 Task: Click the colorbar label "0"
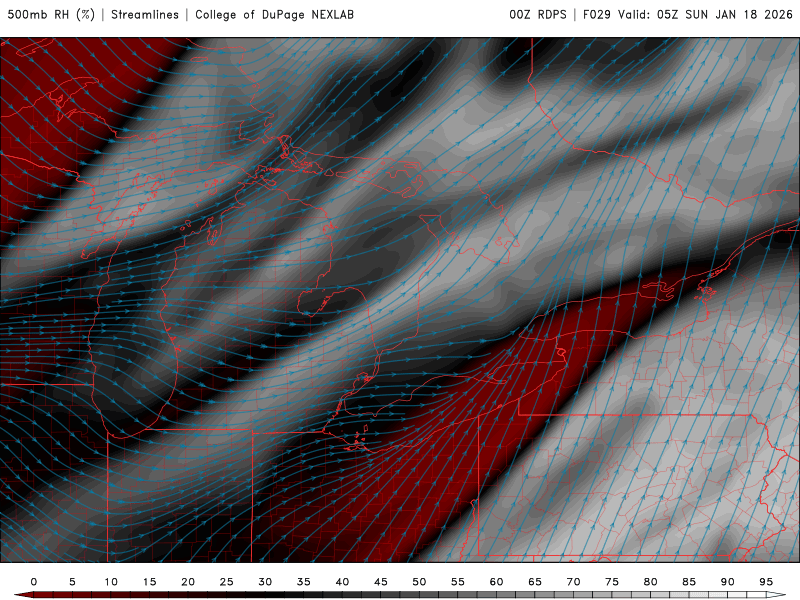point(34,582)
